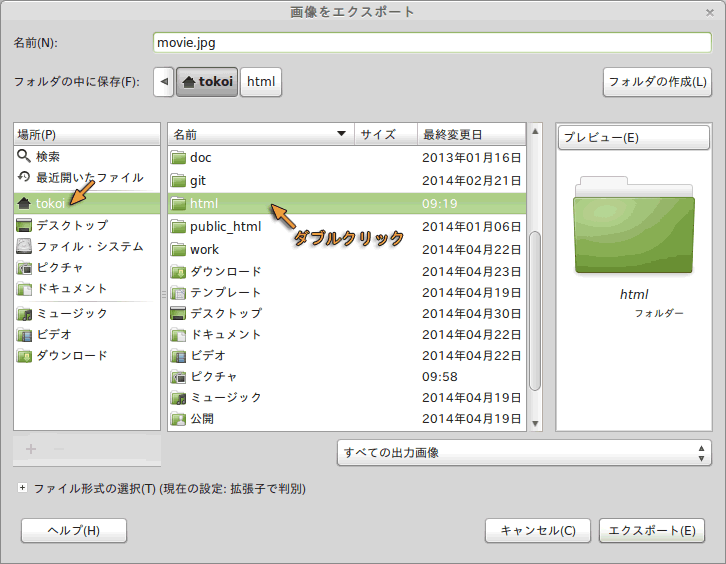726x564 pixels.
Task: Click the search magnifier icon in Places
Action: (25, 157)
